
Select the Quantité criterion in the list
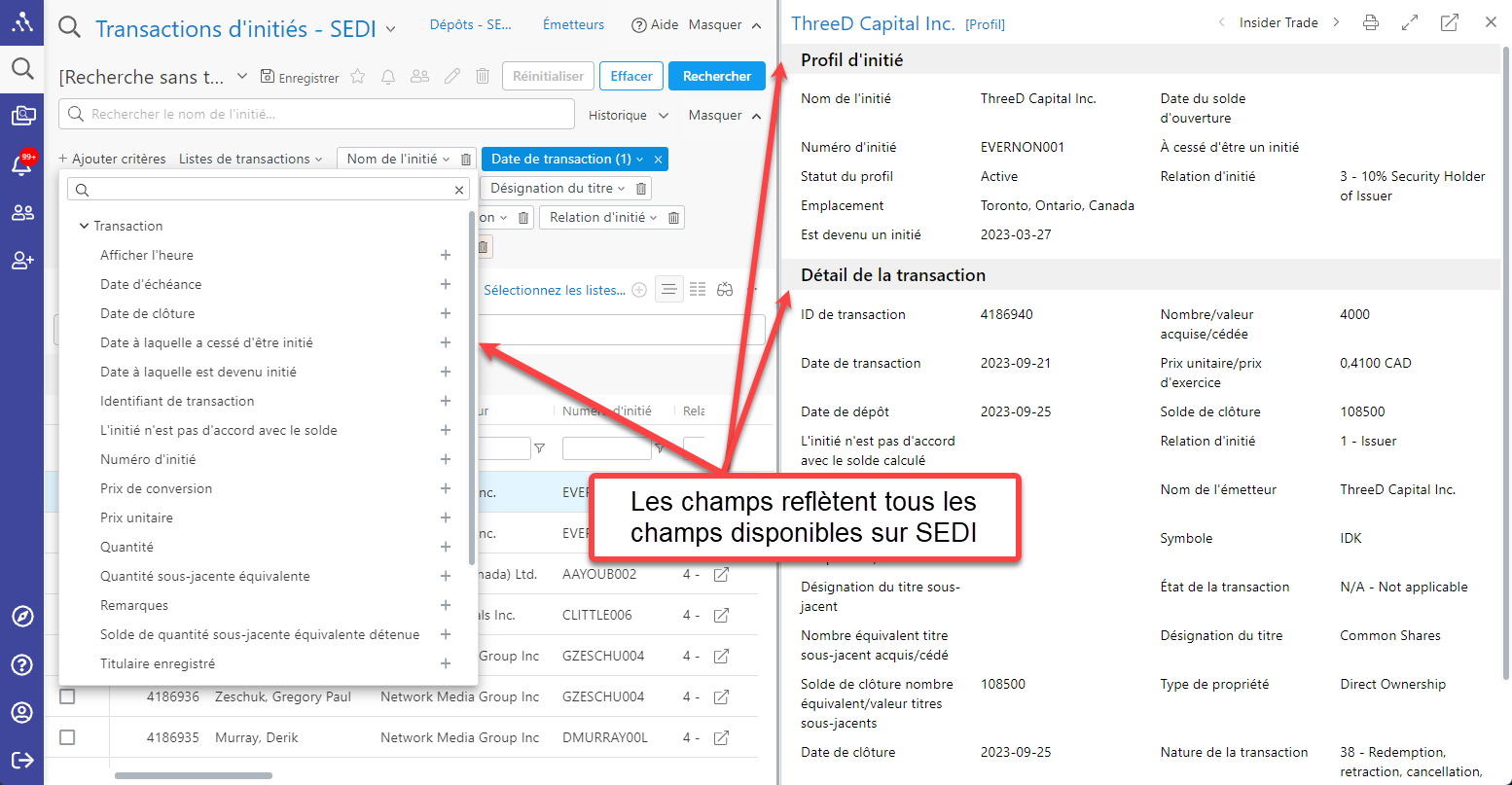(x=127, y=547)
